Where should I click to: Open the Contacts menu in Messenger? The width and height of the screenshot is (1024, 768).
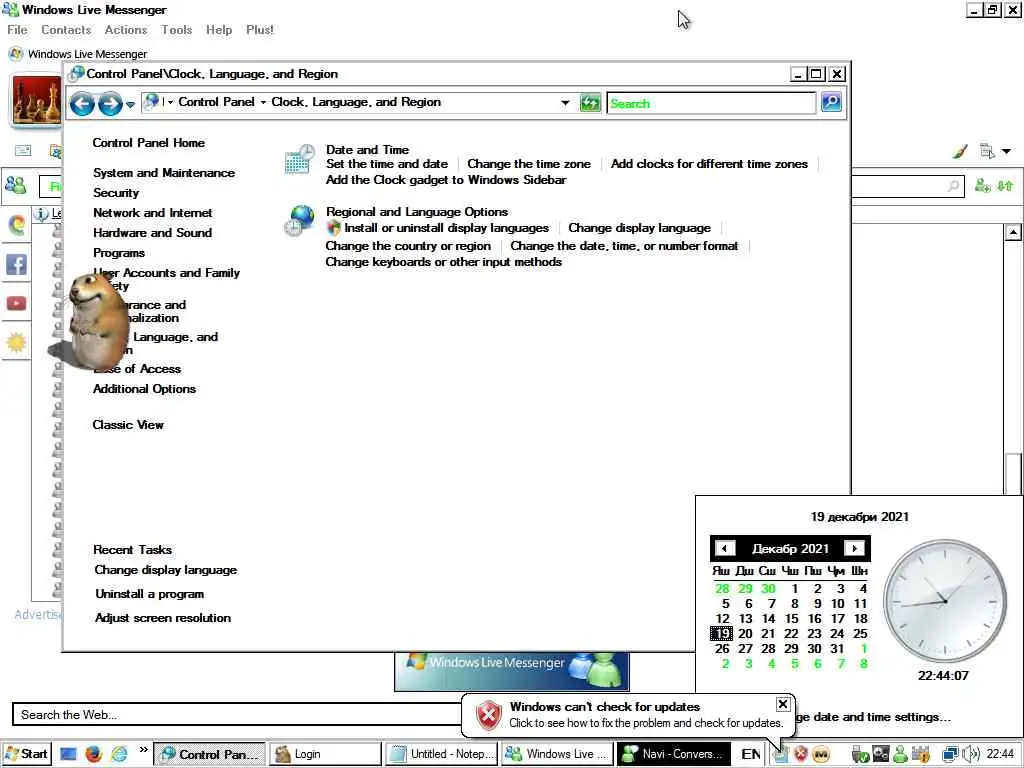(66, 30)
